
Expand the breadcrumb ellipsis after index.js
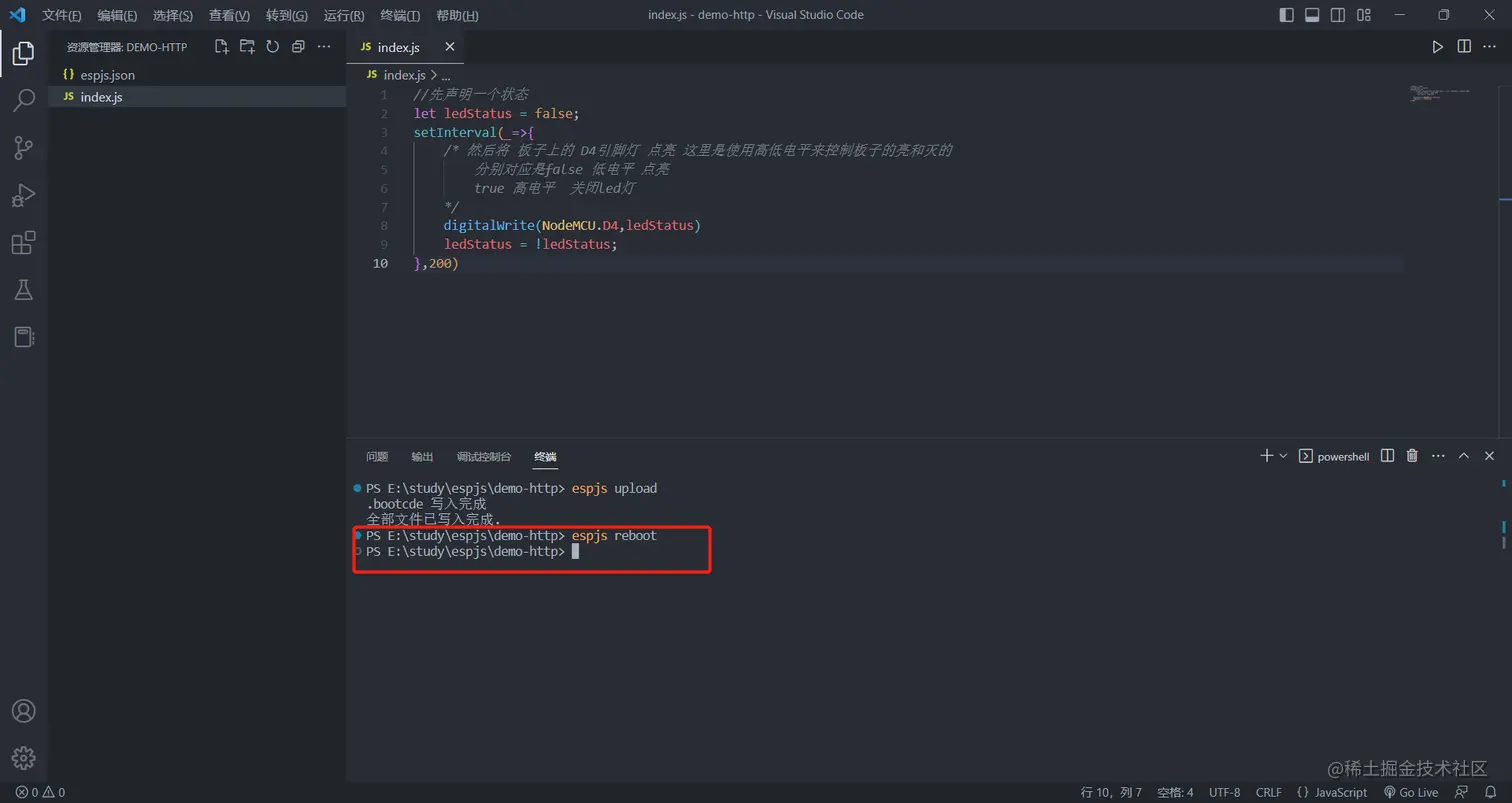coord(446,75)
